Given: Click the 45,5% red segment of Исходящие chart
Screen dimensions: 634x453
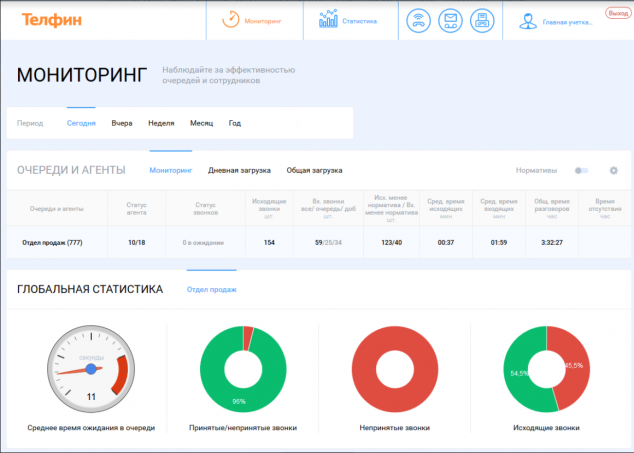Looking at the screenshot, I should (574, 365).
